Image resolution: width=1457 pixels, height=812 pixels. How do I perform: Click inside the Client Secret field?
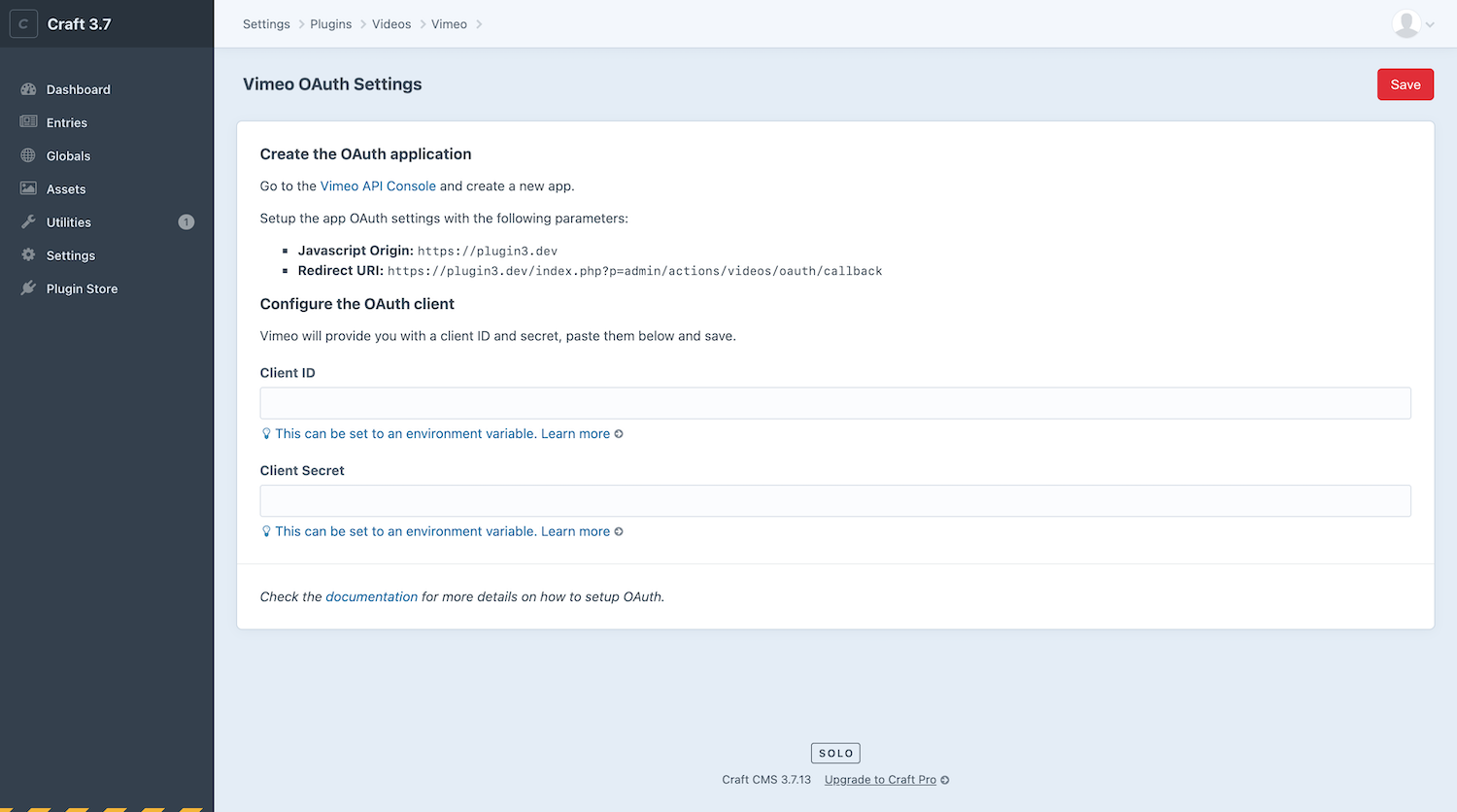[x=835, y=500]
